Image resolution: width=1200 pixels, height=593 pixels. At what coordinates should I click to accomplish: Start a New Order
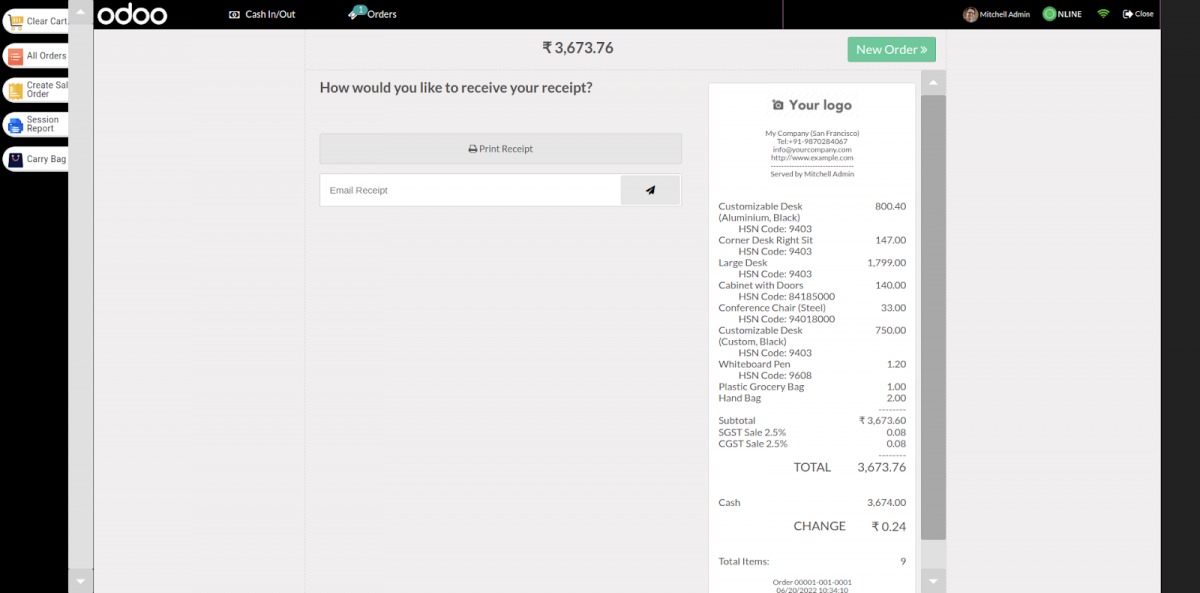click(x=891, y=49)
